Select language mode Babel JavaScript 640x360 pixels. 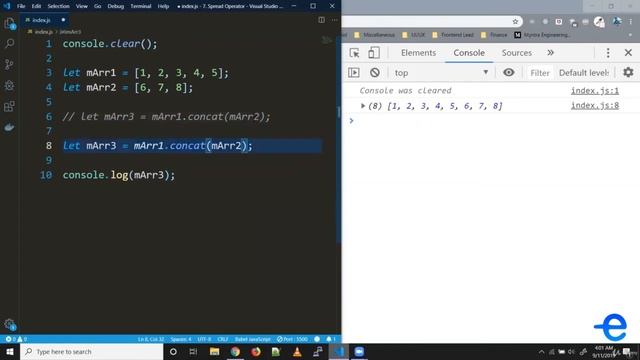[x=253, y=339]
